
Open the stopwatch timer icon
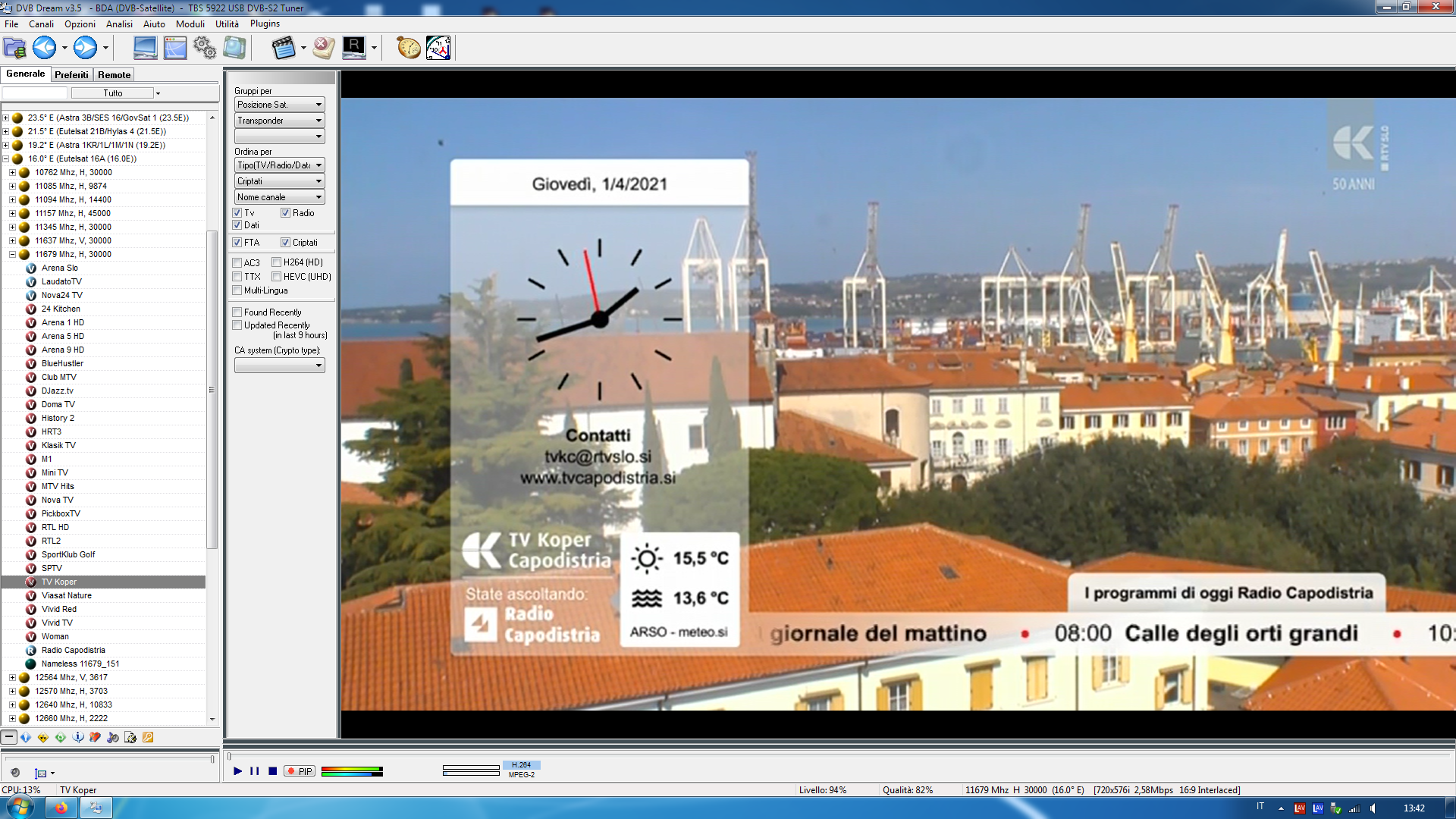click(409, 48)
